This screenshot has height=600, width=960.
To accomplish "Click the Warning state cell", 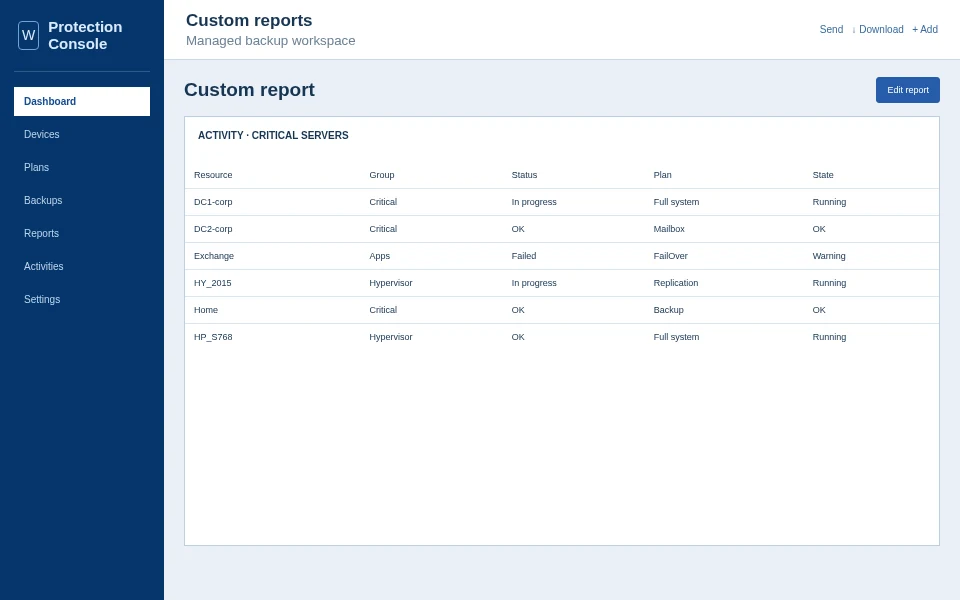I will (828, 256).
